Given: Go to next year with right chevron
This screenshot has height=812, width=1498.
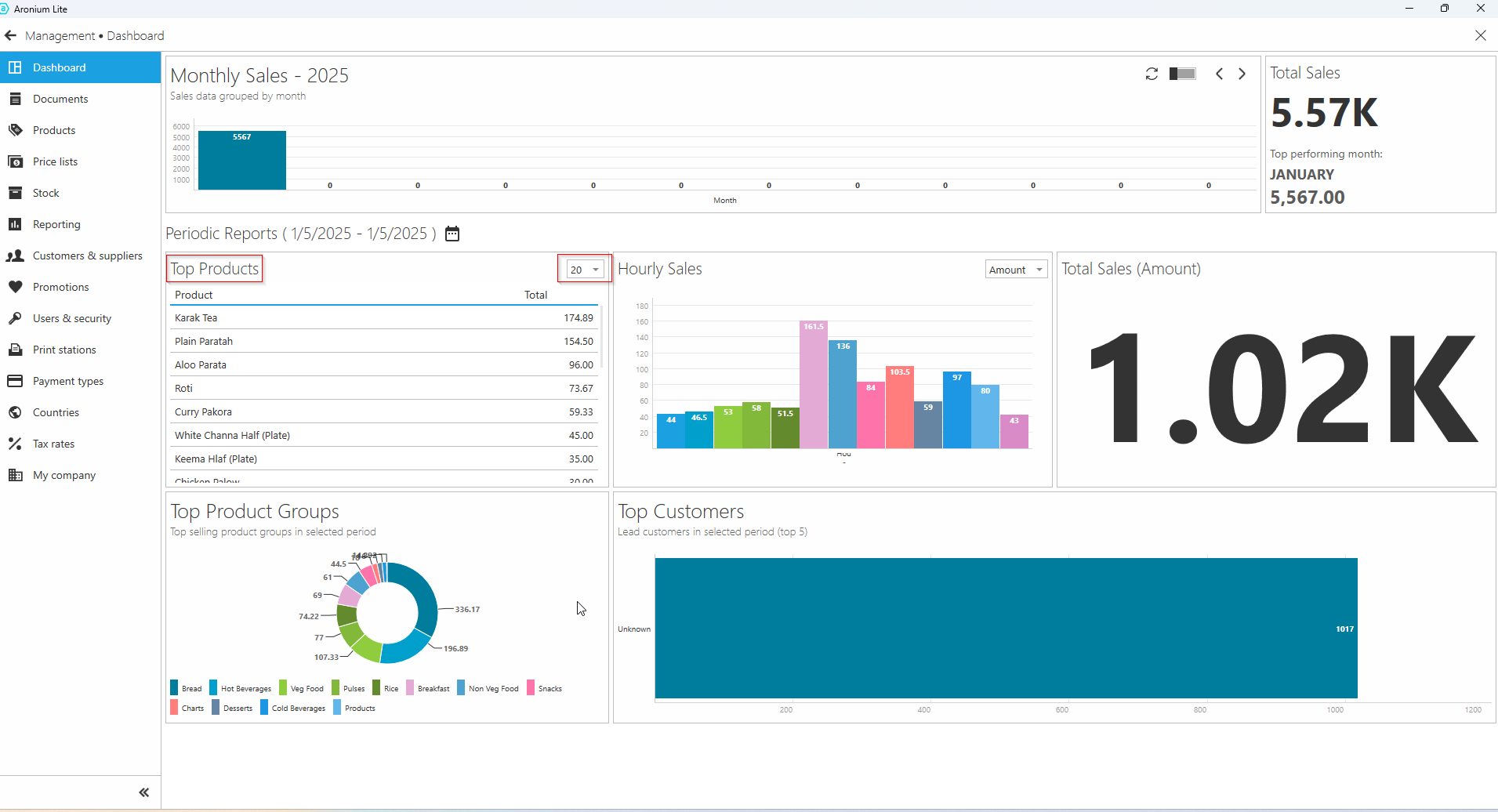Looking at the screenshot, I should [x=1242, y=74].
